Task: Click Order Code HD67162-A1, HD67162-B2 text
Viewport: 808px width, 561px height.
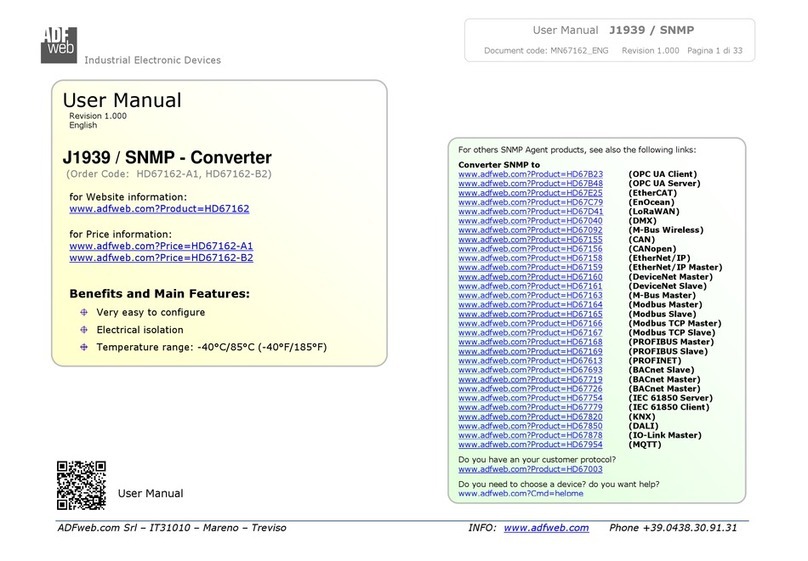Action: [x=169, y=174]
